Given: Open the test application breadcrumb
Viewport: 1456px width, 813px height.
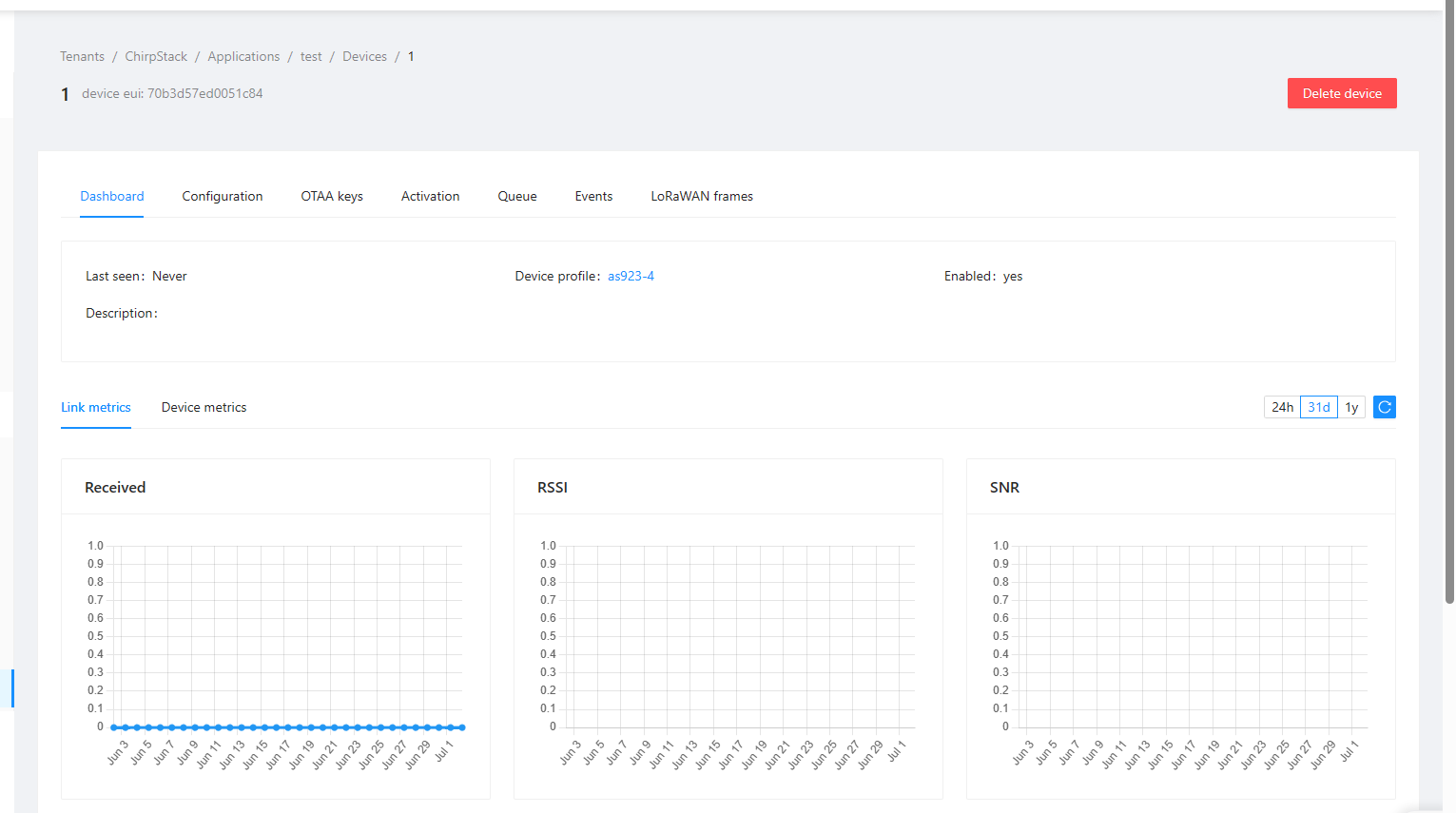Looking at the screenshot, I should point(311,56).
